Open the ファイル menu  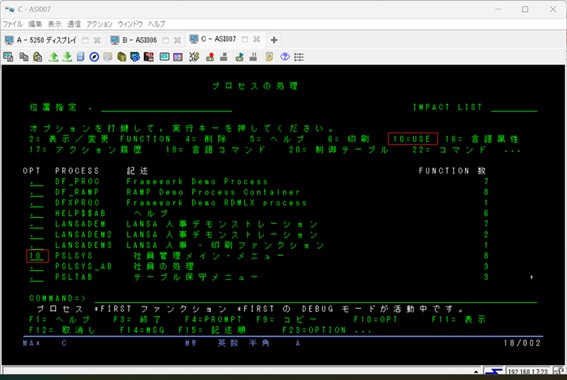coord(13,24)
